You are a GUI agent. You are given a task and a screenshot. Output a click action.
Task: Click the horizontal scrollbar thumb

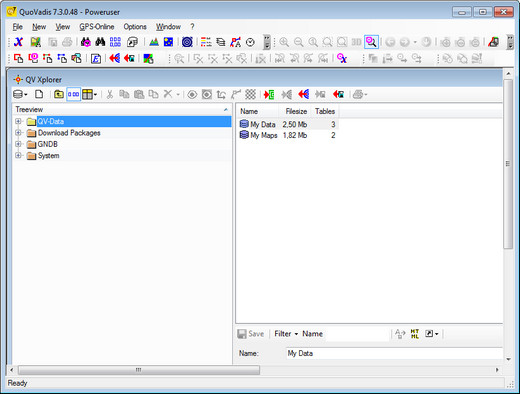(x=139, y=370)
